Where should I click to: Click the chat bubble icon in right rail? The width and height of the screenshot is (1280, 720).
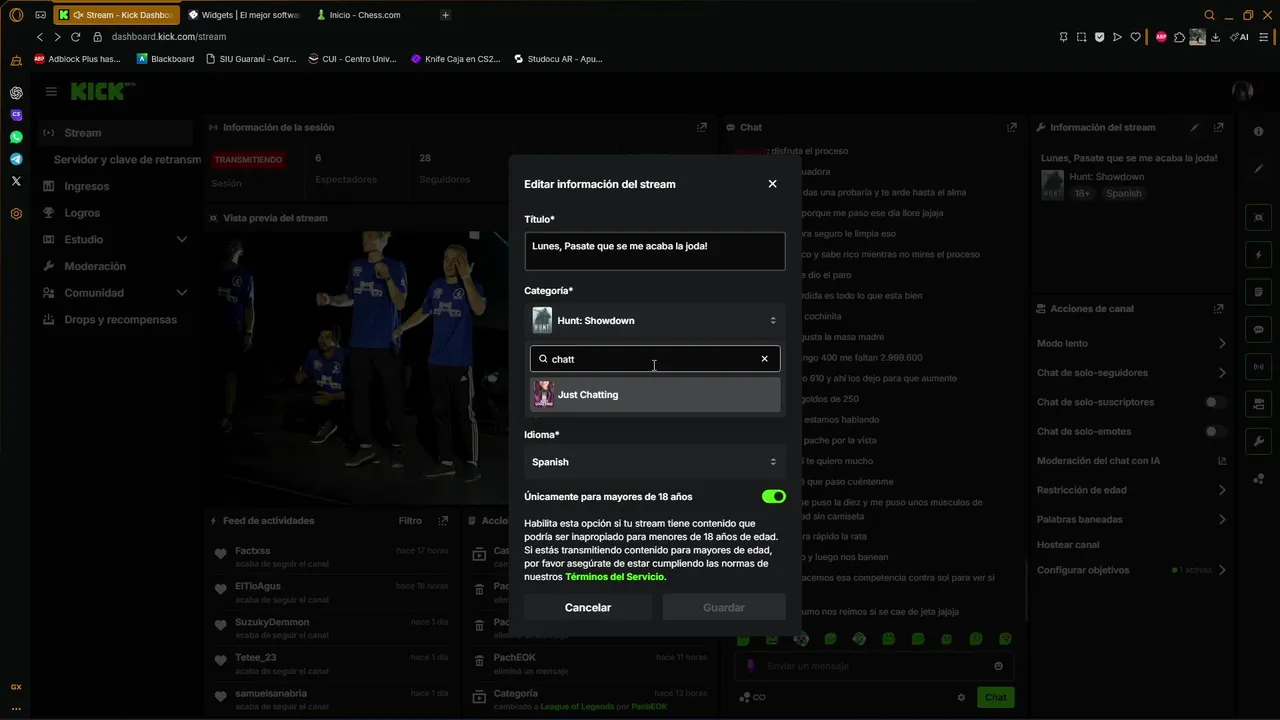pos(1258,329)
